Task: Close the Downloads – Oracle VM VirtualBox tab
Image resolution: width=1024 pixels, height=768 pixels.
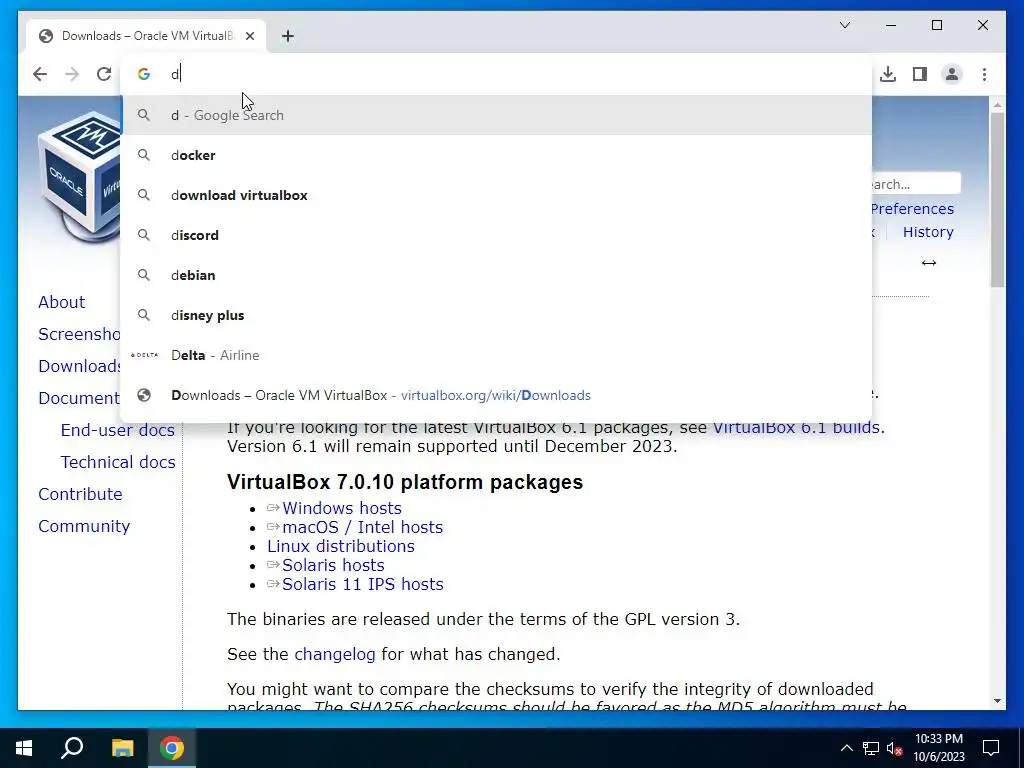Action: 249,36
